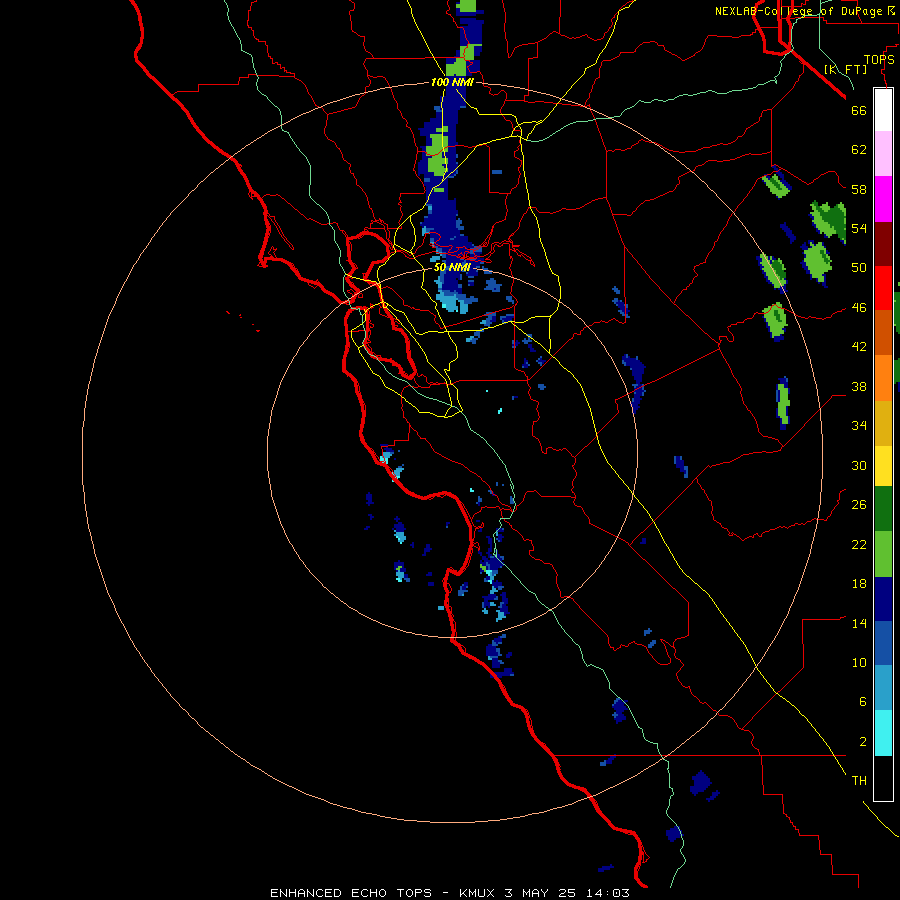This screenshot has width=900, height=900.
Task: Select the cyan legend swatch
Action: coord(883,733)
